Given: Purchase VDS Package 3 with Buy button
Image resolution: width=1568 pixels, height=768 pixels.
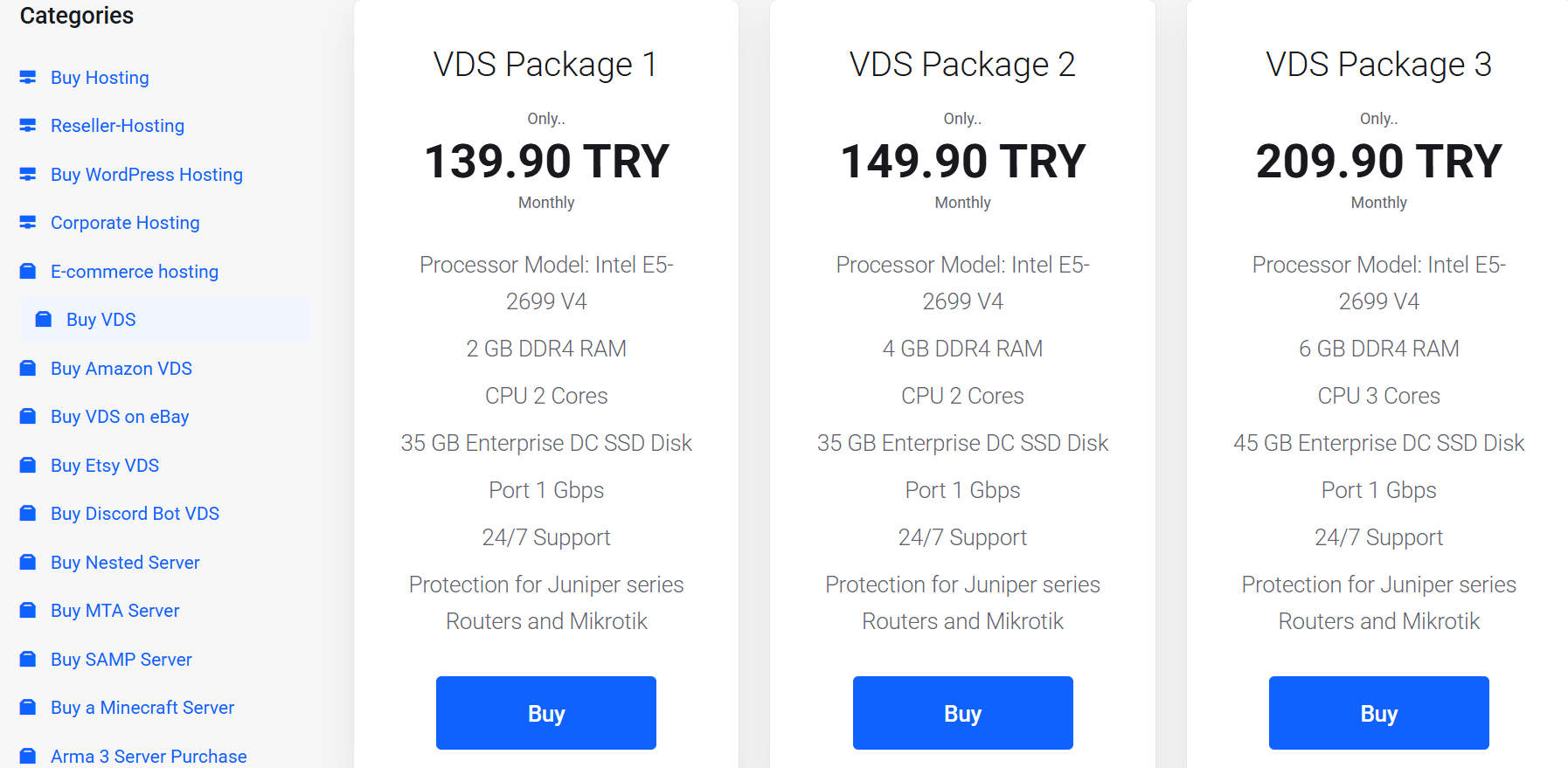Looking at the screenshot, I should [1378, 713].
